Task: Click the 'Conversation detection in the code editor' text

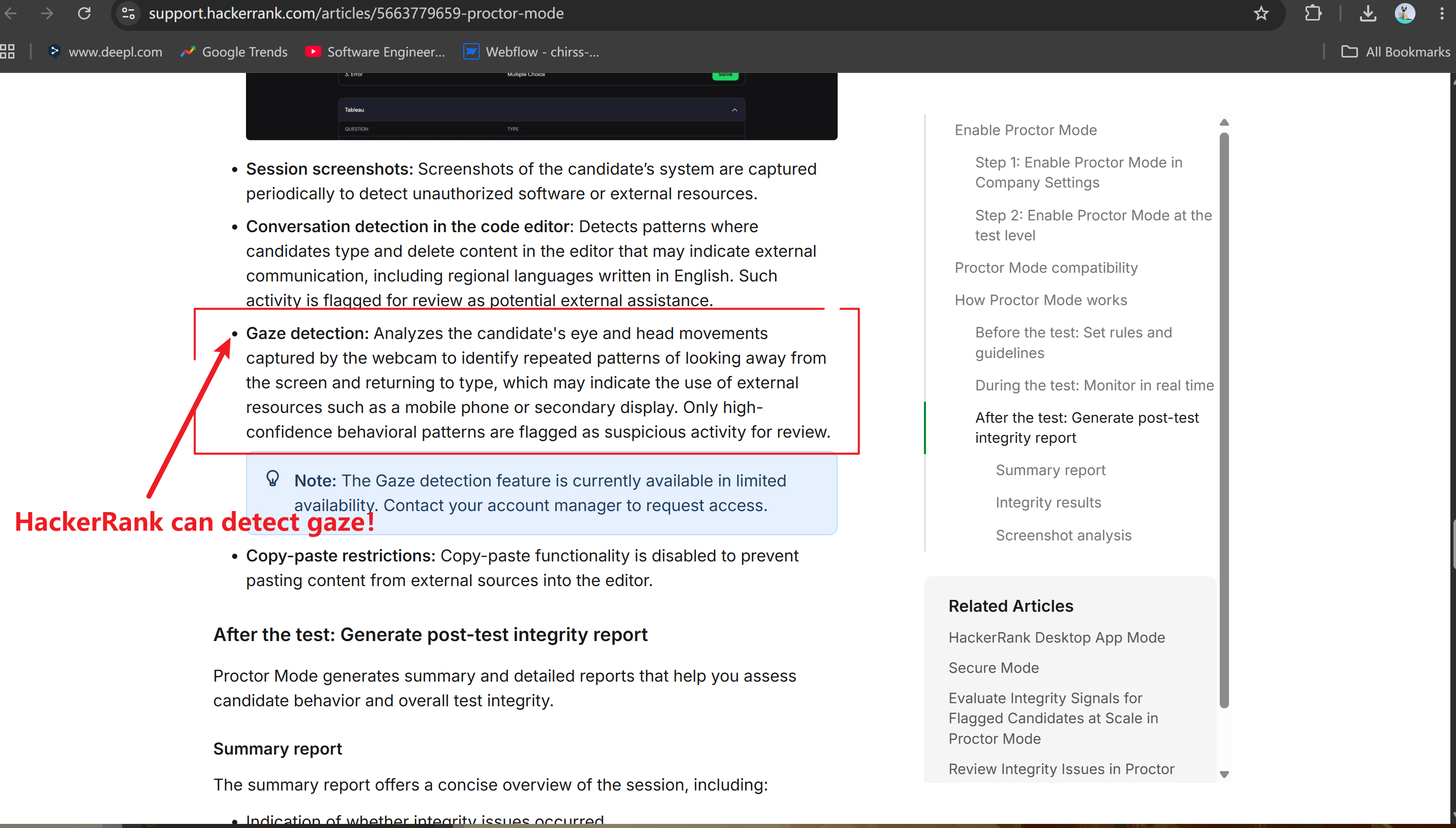Action: pos(408,227)
